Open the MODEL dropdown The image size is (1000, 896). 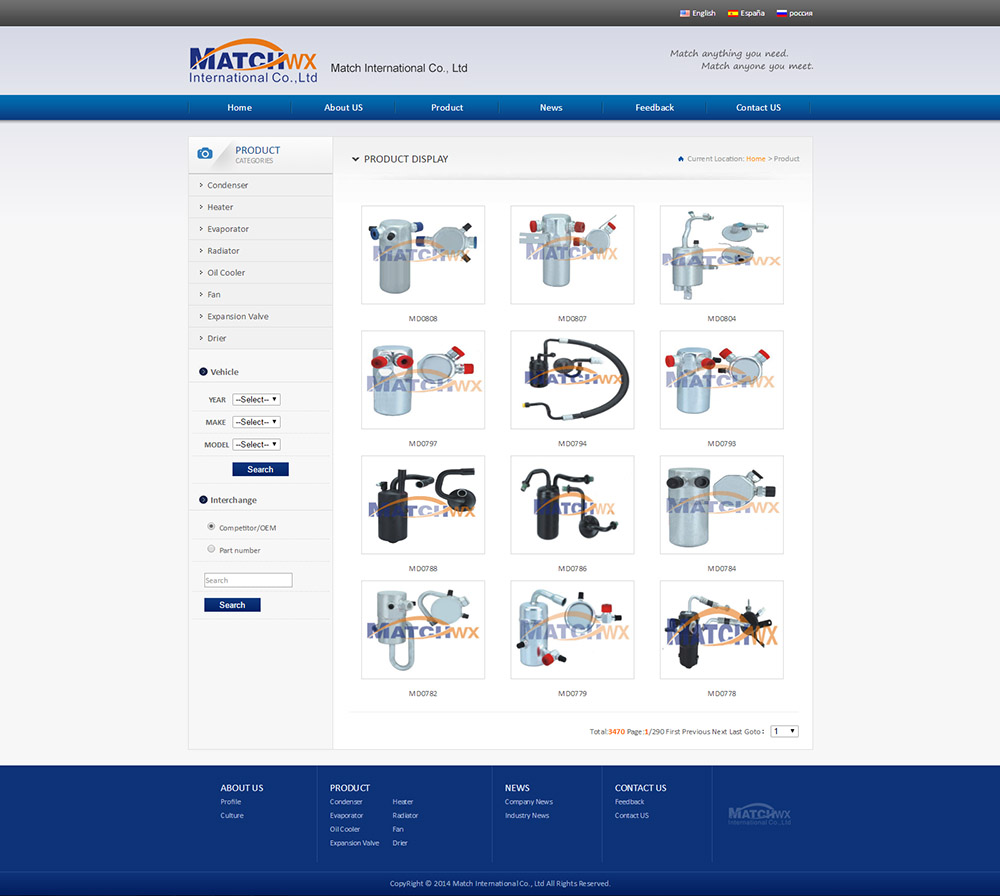(256, 444)
